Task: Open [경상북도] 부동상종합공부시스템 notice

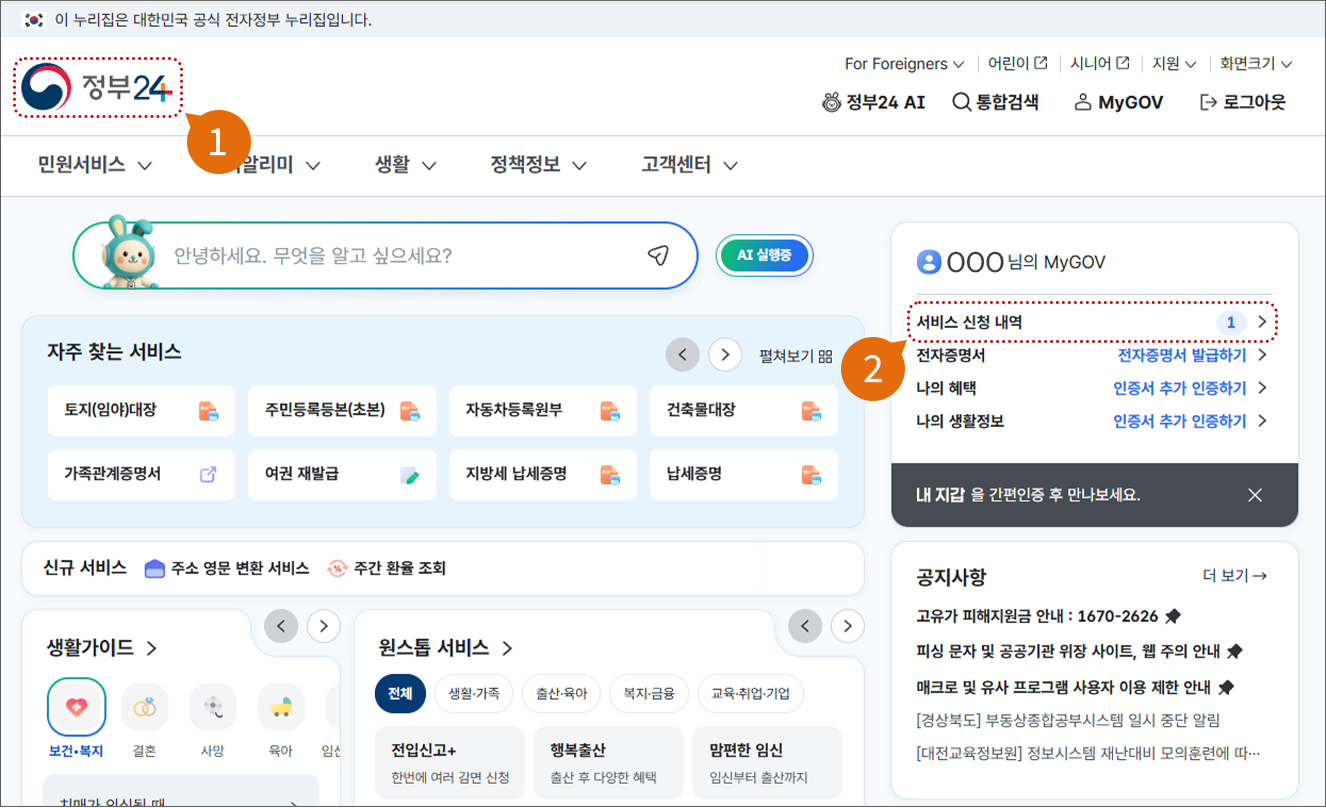Action: (1068, 720)
